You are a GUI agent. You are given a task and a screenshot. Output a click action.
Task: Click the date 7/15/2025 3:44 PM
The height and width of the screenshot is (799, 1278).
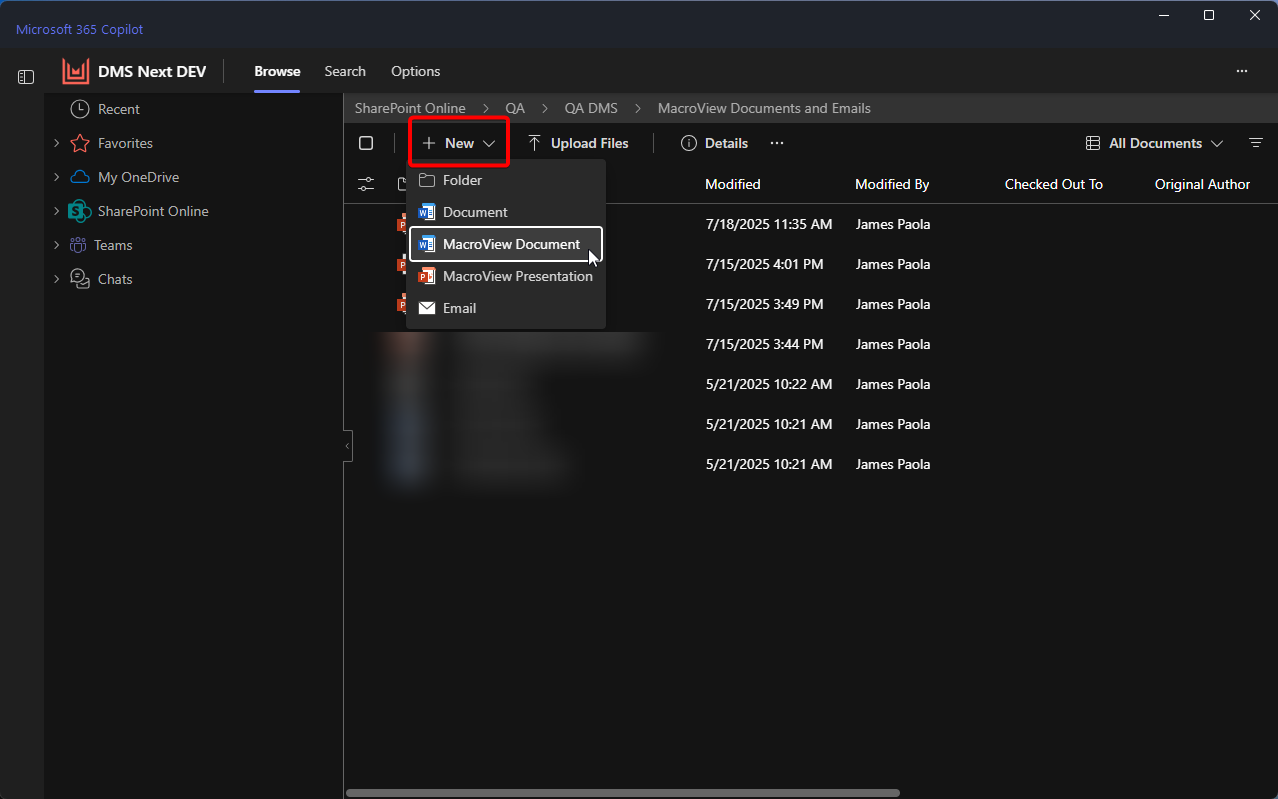(764, 344)
